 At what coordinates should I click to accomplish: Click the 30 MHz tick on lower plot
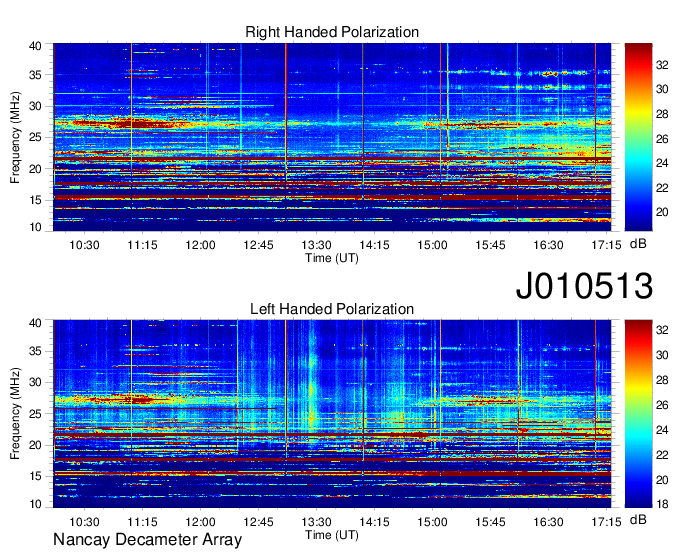click(x=35, y=382)
